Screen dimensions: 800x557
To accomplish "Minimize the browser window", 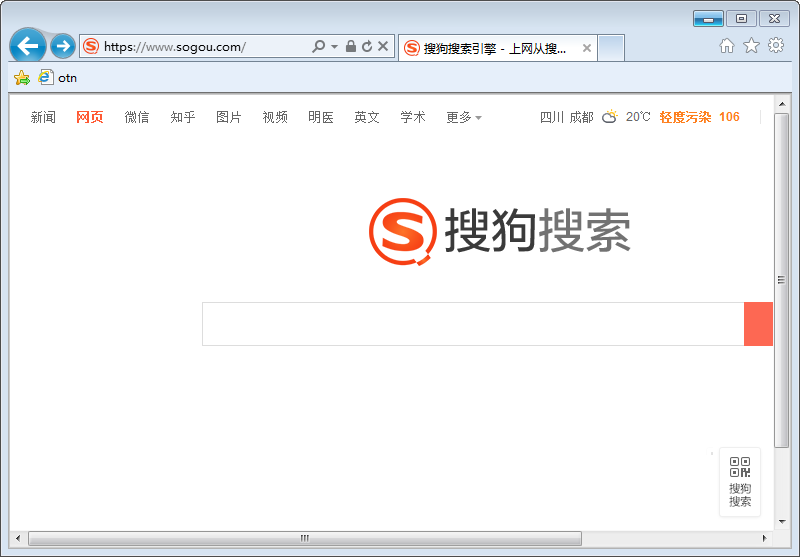I will click(708, 19).
